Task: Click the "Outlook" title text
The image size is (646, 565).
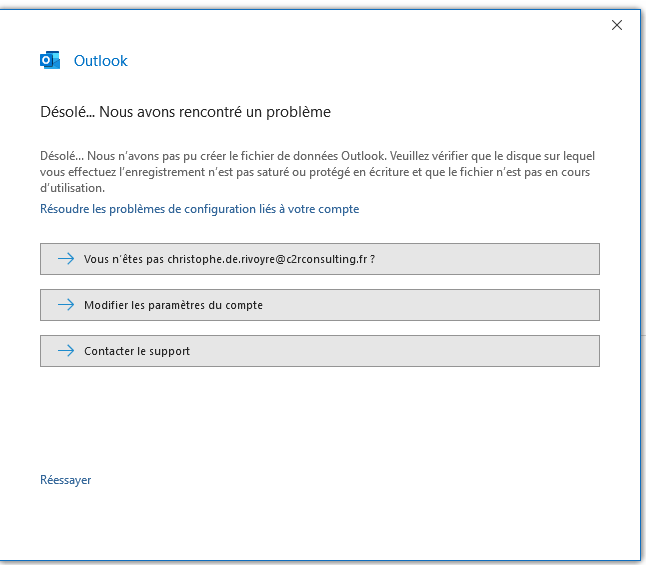Action: pos(101,61)
